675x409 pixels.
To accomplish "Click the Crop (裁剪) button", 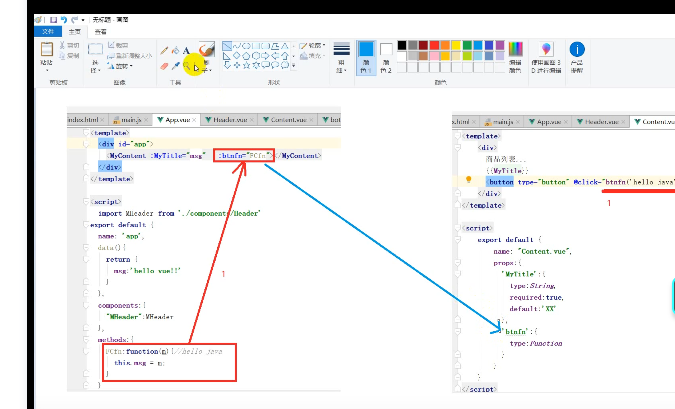I will click(118, 45).
